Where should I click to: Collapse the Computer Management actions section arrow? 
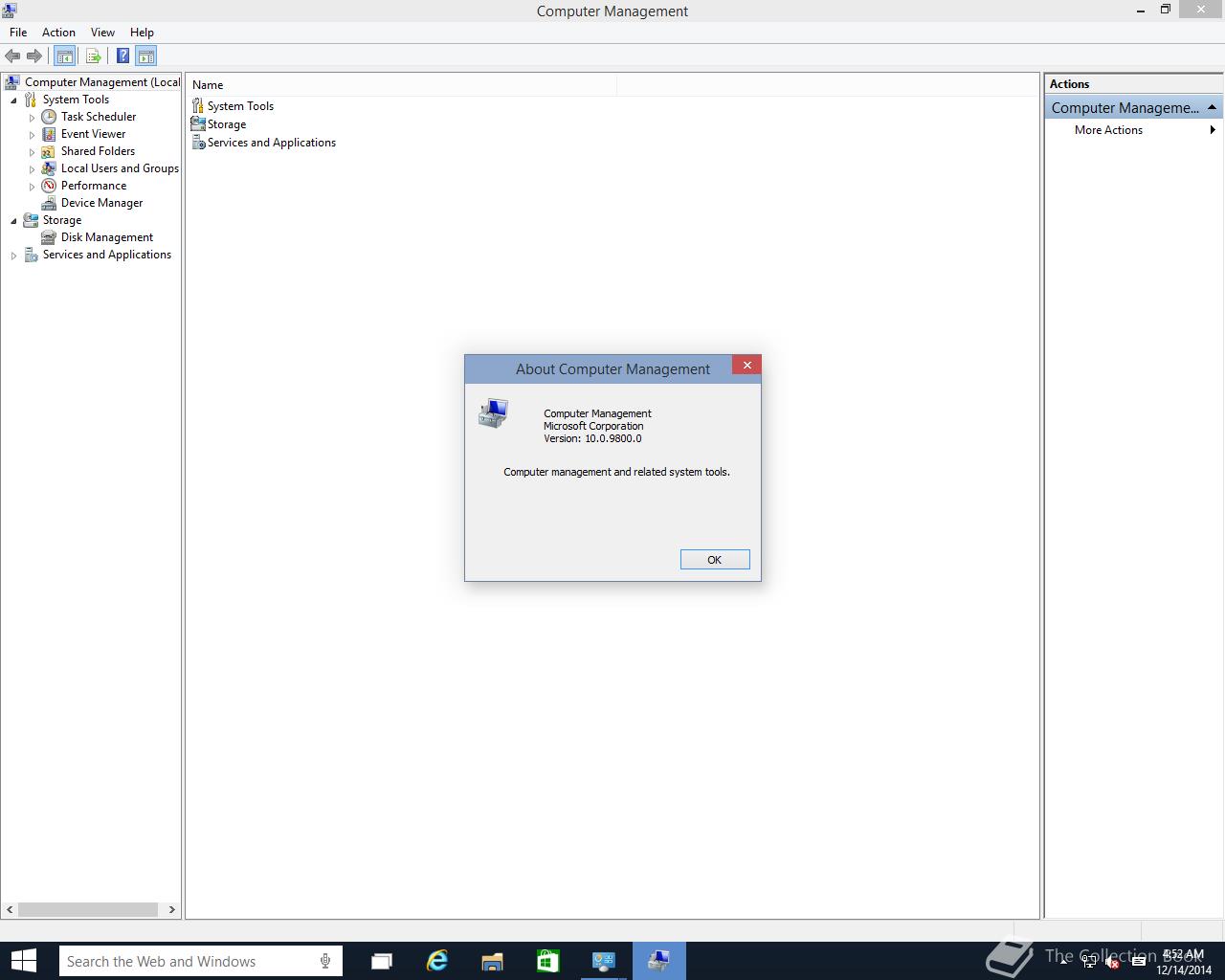1212,107
